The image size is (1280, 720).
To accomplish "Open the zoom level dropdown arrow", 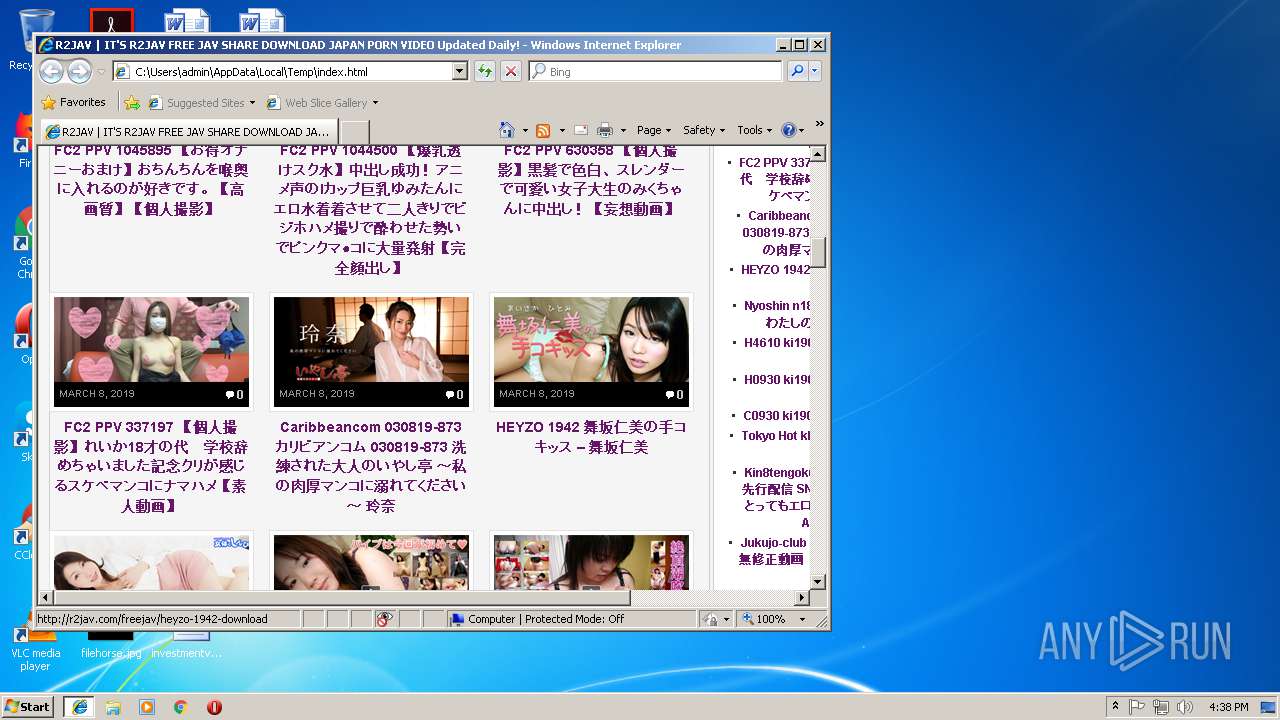I will point(802,619).
